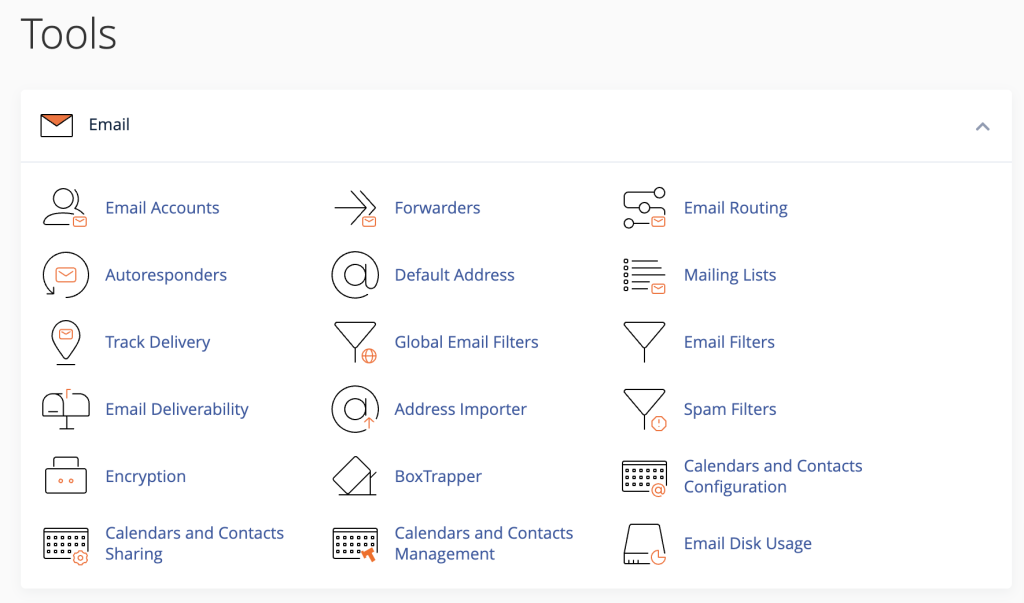Image resolution: width=1024 pixels, height=603 pixels.
Task: Click the Calendars and Contacts Management icon
Action: 355,544
